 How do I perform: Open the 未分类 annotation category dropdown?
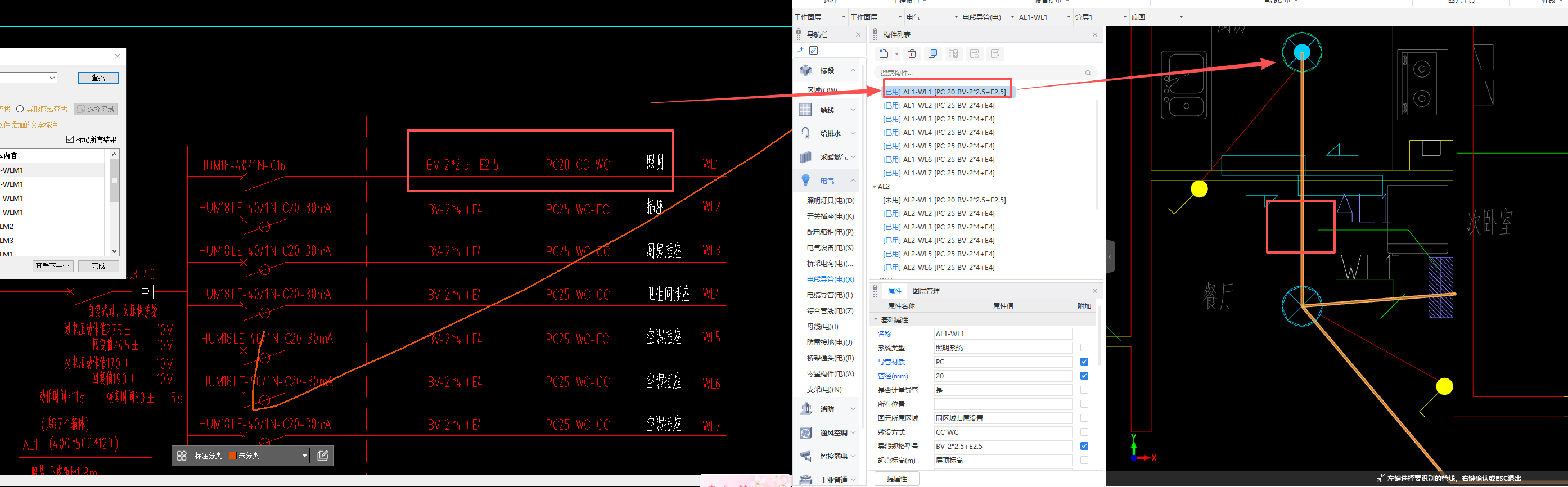268,456
